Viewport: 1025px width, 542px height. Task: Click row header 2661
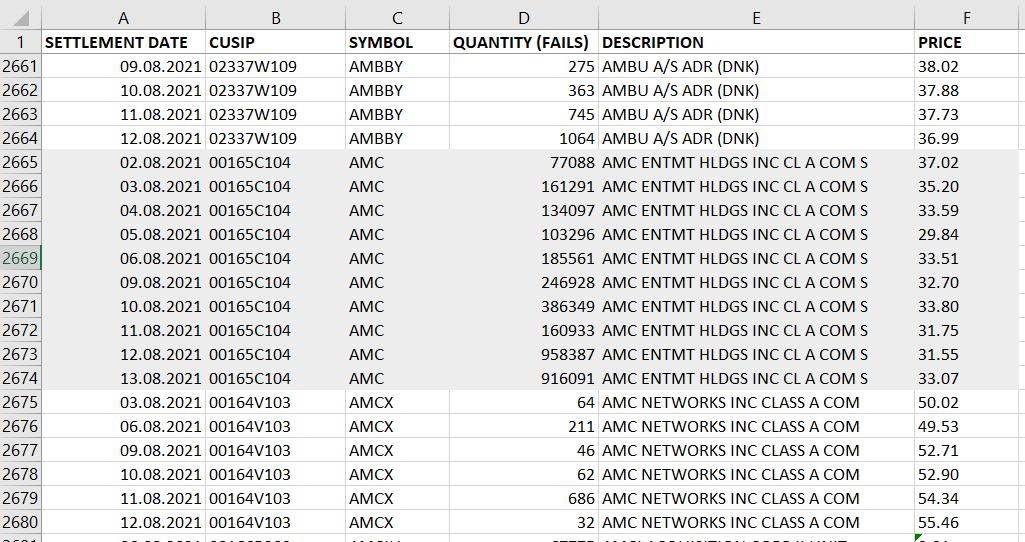20,66
